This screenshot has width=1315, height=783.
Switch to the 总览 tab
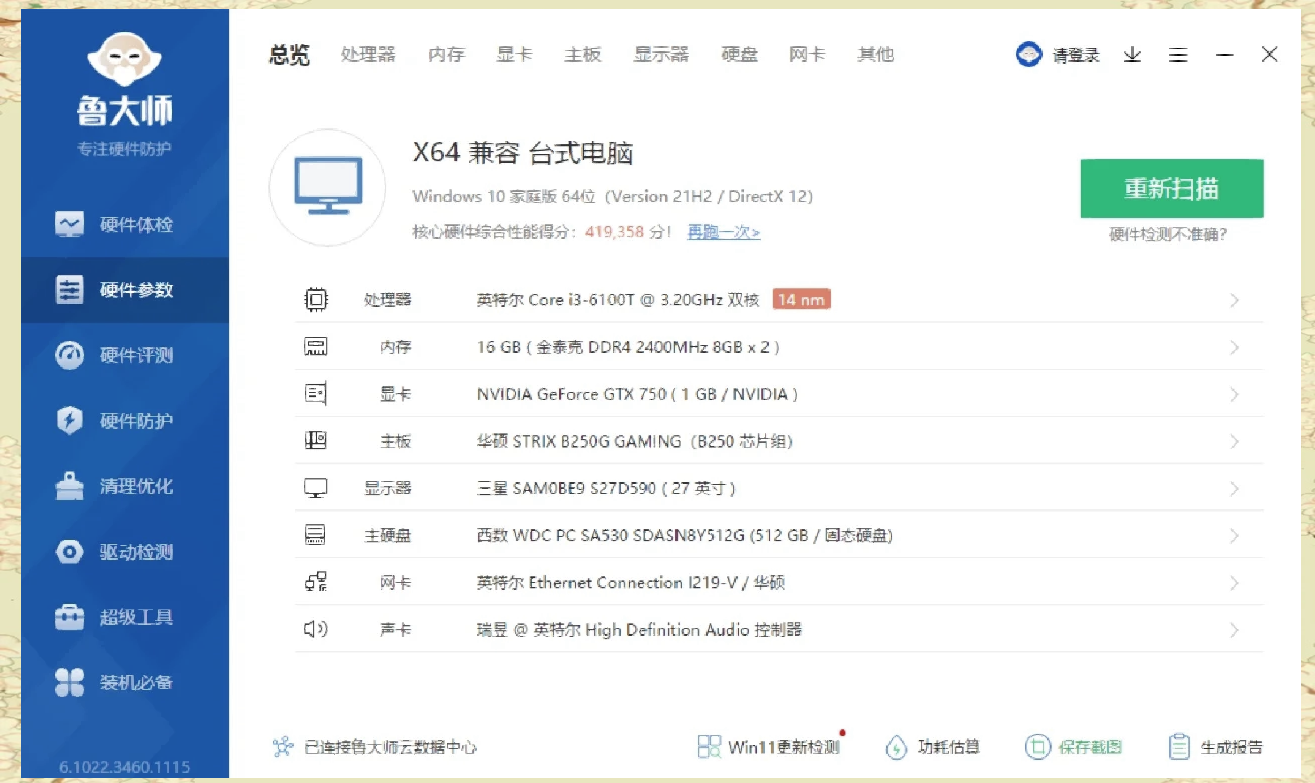tap(289, 55)
